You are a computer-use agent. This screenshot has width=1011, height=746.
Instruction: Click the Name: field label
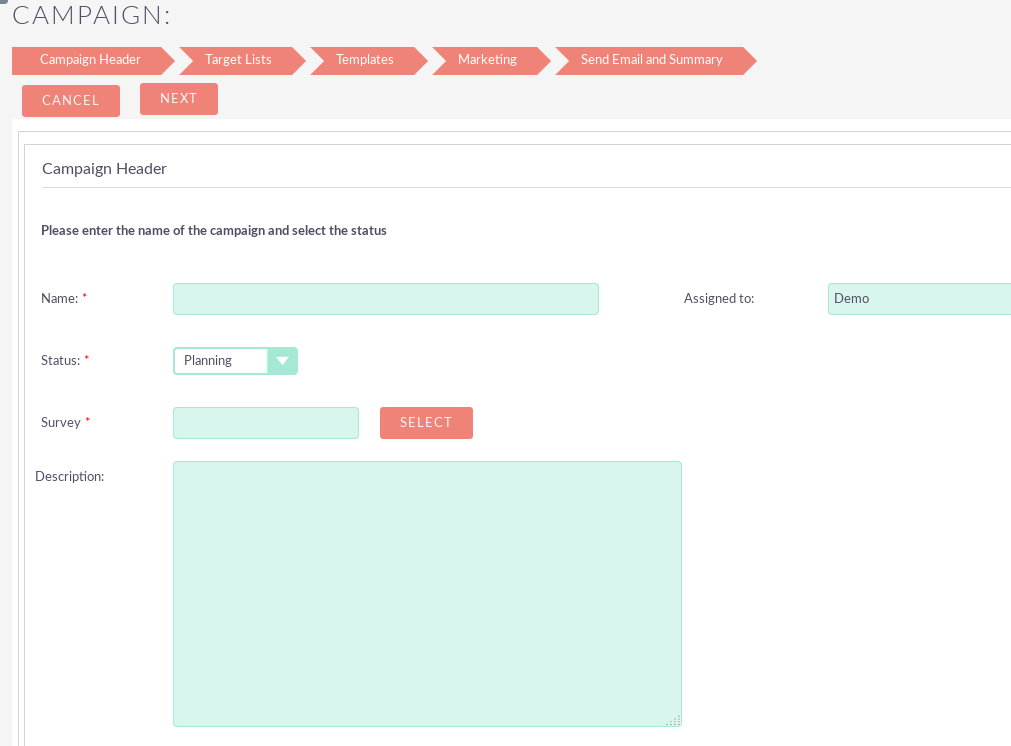[59, 299]
